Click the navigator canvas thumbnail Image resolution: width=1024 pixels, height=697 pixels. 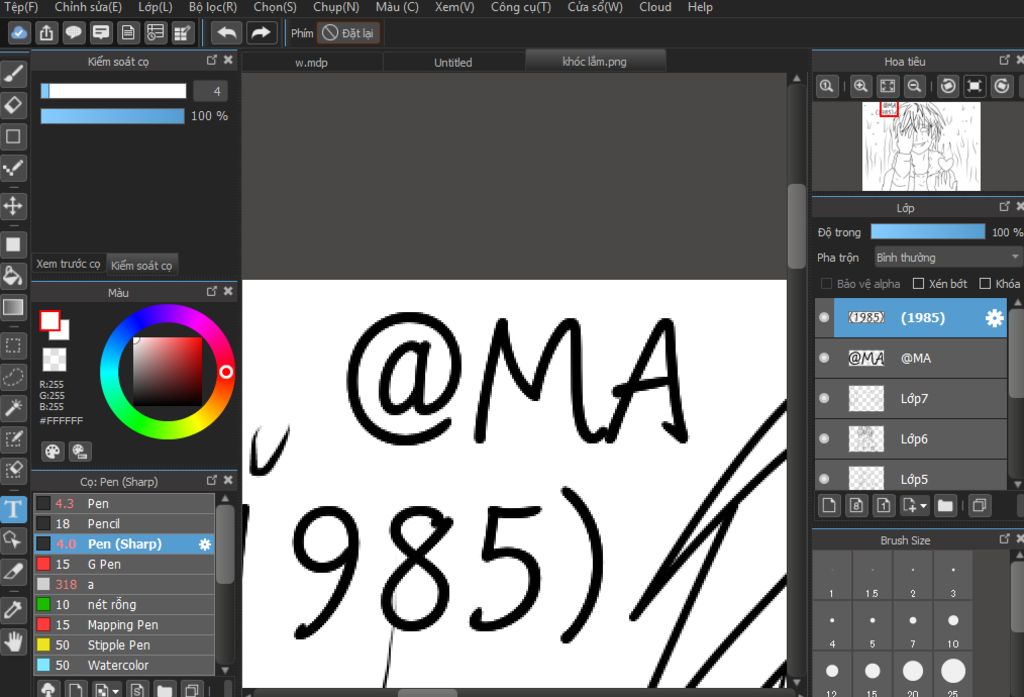pos(921,146)
